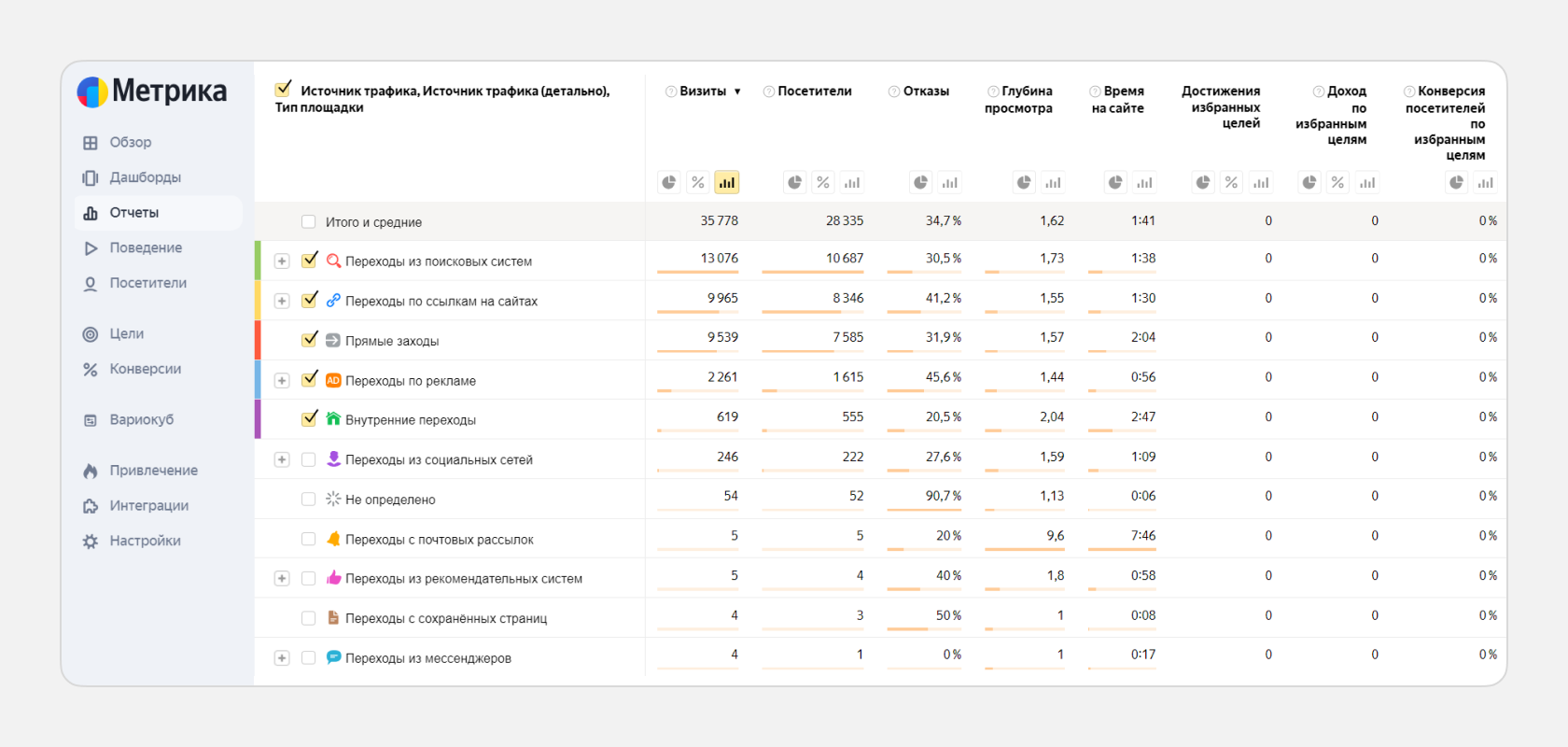
Task: Uncheck Переходы по рекламе checkbox
Action: [310, 379]
